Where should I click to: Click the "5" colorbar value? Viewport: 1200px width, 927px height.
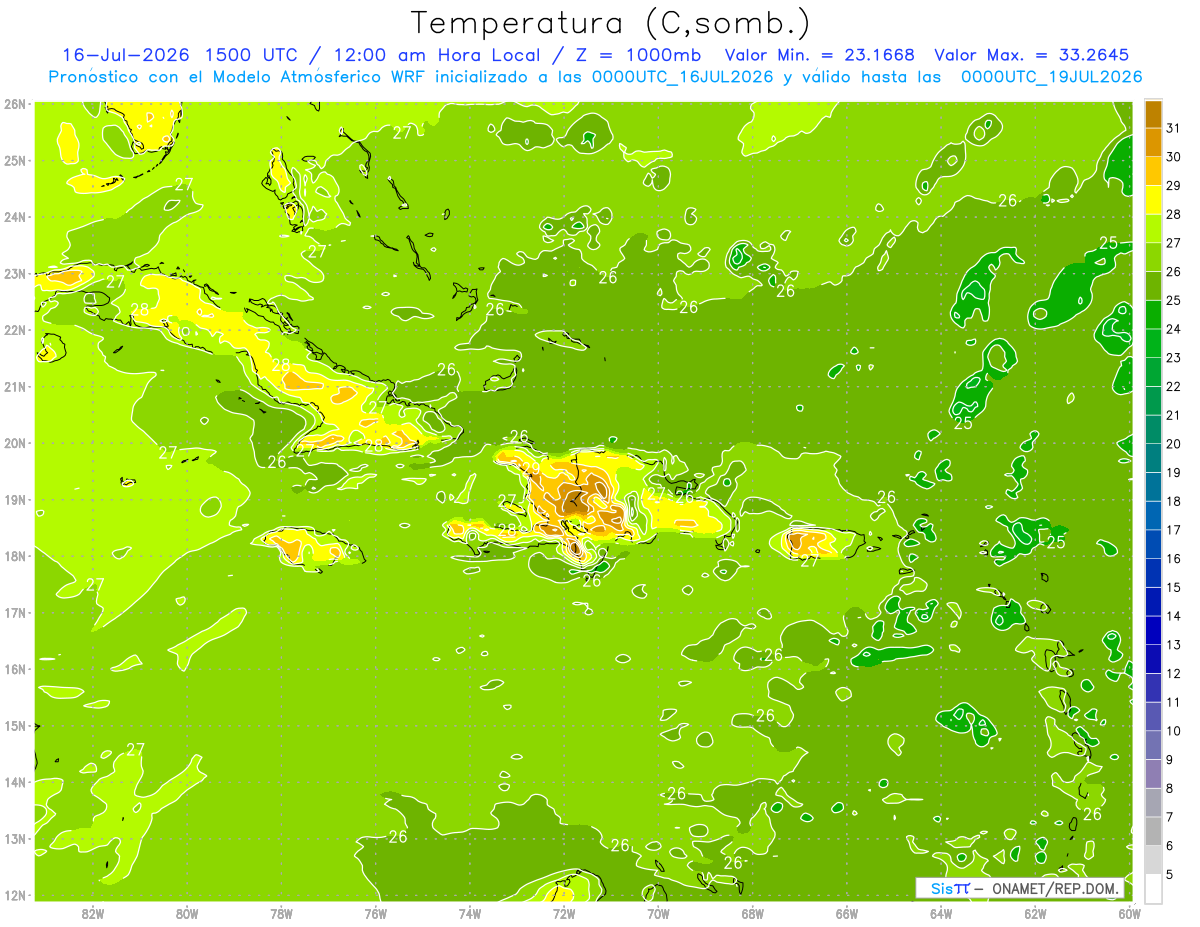[x=1170, y=874]
